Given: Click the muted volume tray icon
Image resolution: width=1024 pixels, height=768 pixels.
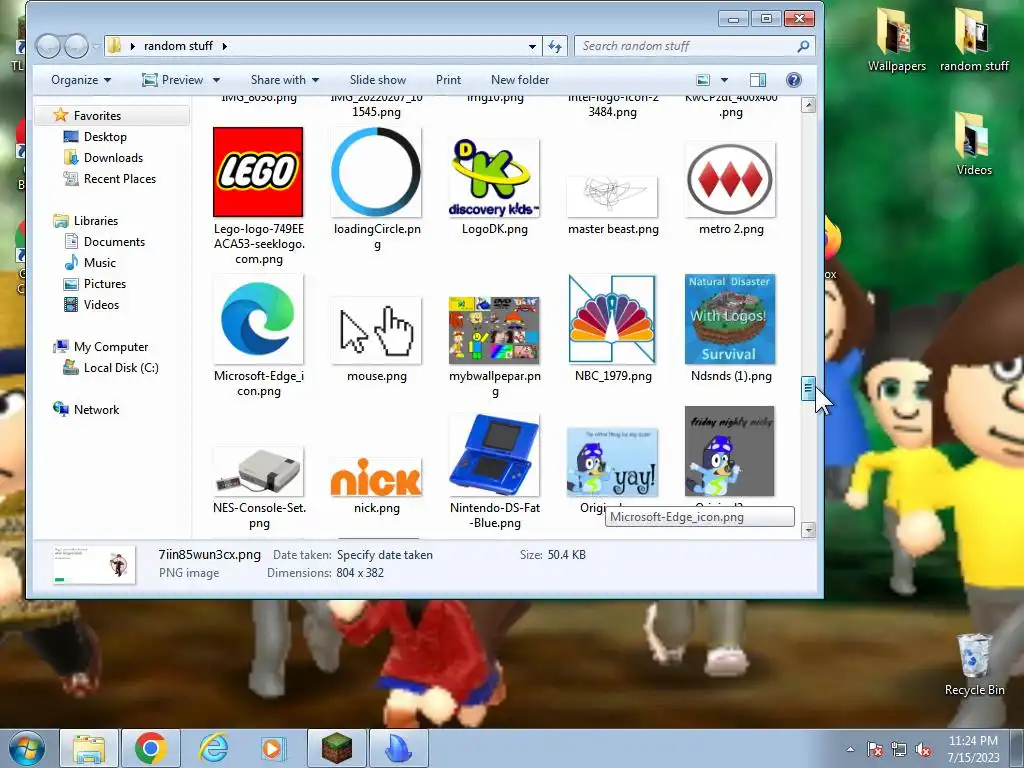Looking at the screenshot, I should tap(923, 750).
